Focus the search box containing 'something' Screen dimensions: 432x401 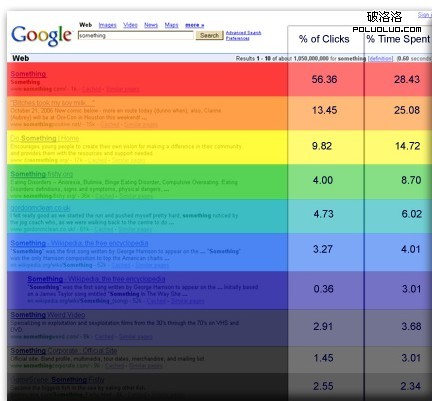tap(135, 35)
